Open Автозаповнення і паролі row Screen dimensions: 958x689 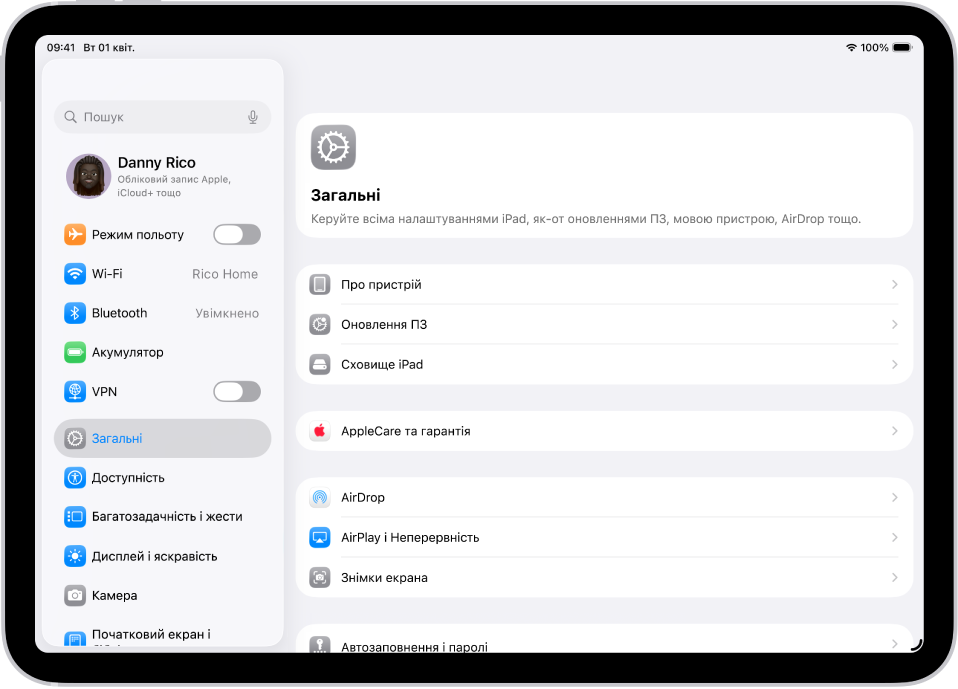pyautogui.click(x=604, y=640)
